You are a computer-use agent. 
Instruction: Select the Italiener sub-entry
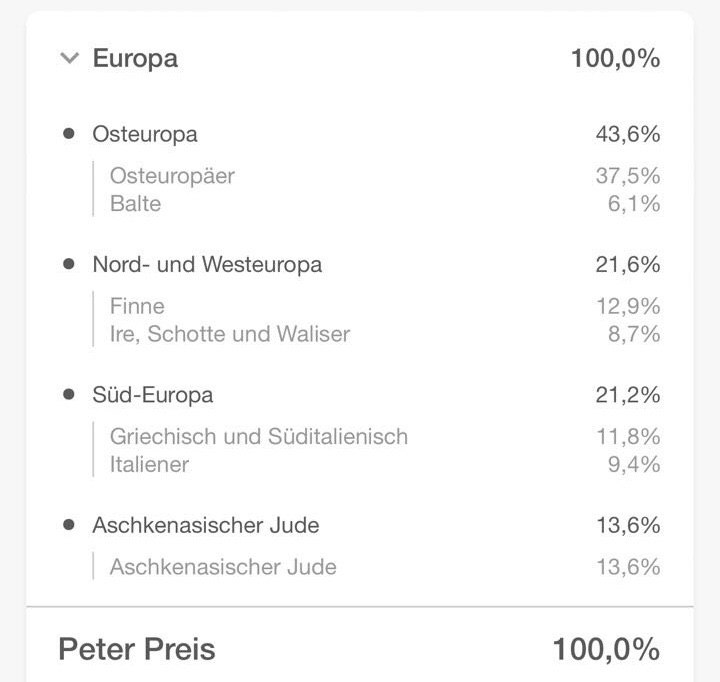(x=149, y=465)
